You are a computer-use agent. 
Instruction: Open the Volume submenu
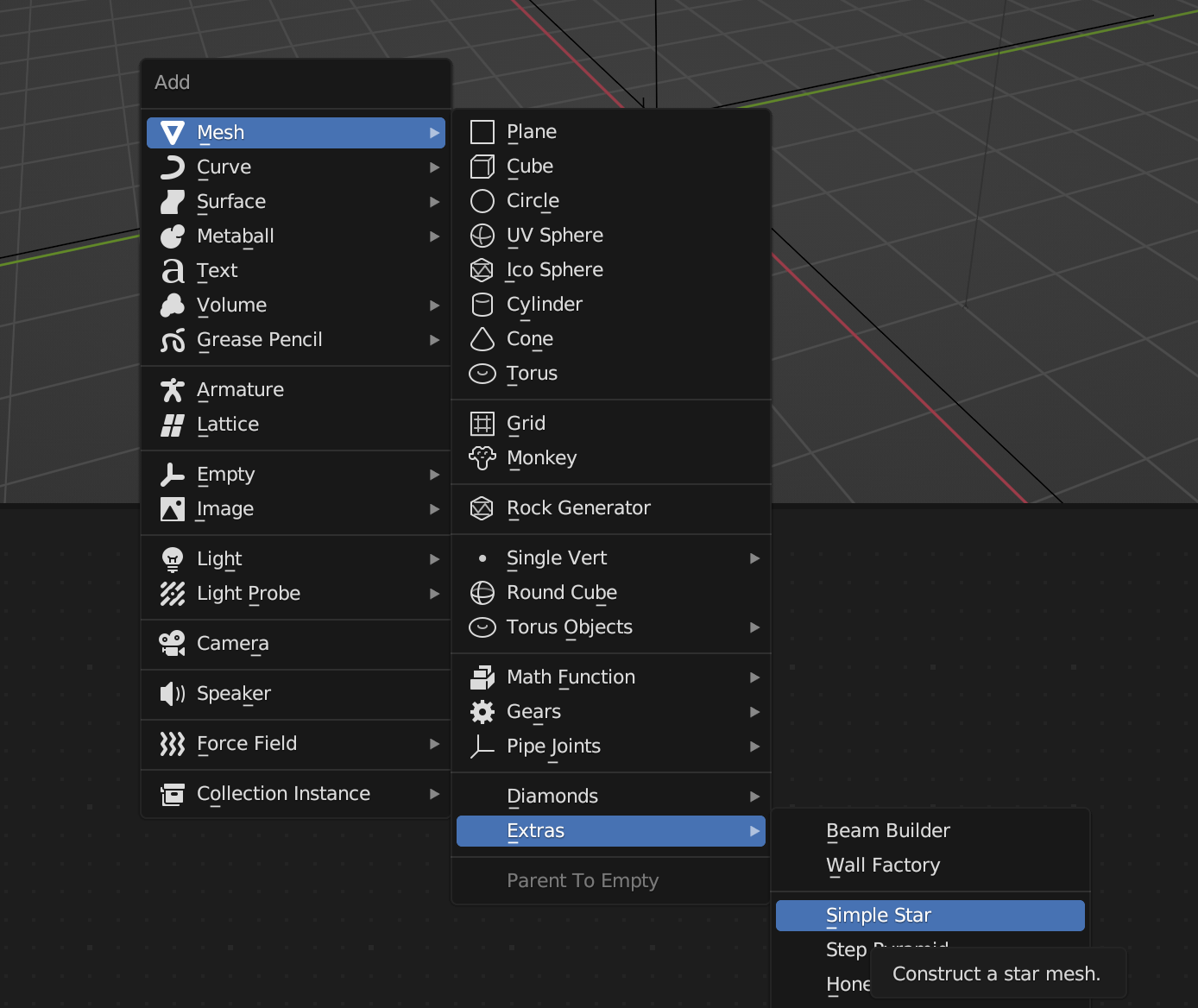[296, 306]
